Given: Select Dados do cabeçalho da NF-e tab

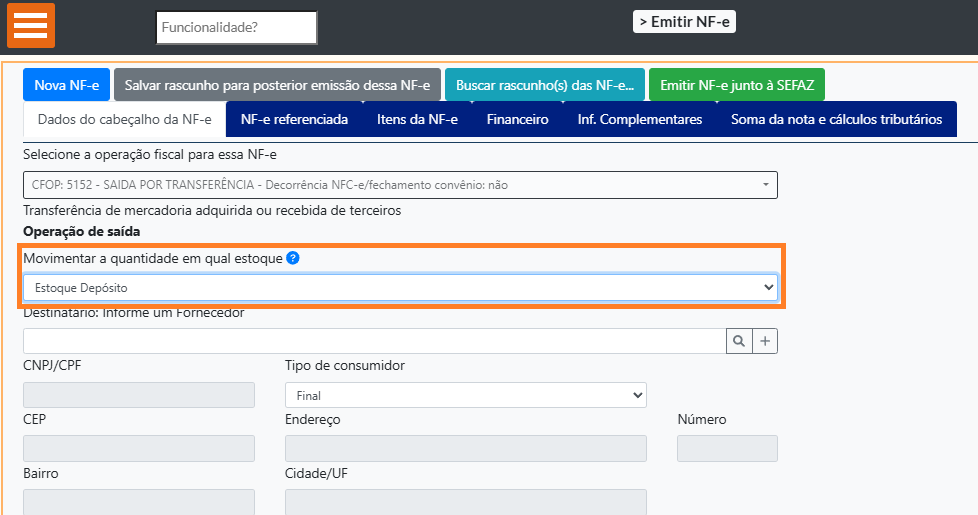Looking at the screenshot, I should (124, 120).
